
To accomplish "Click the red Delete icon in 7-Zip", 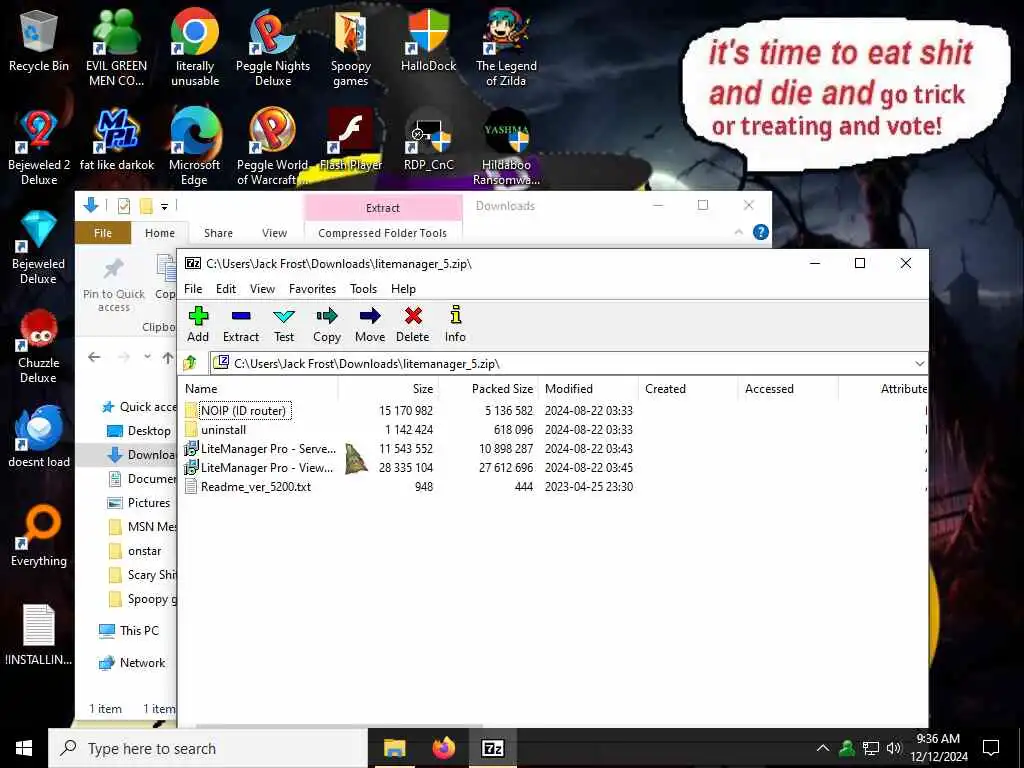I will 413,324.
